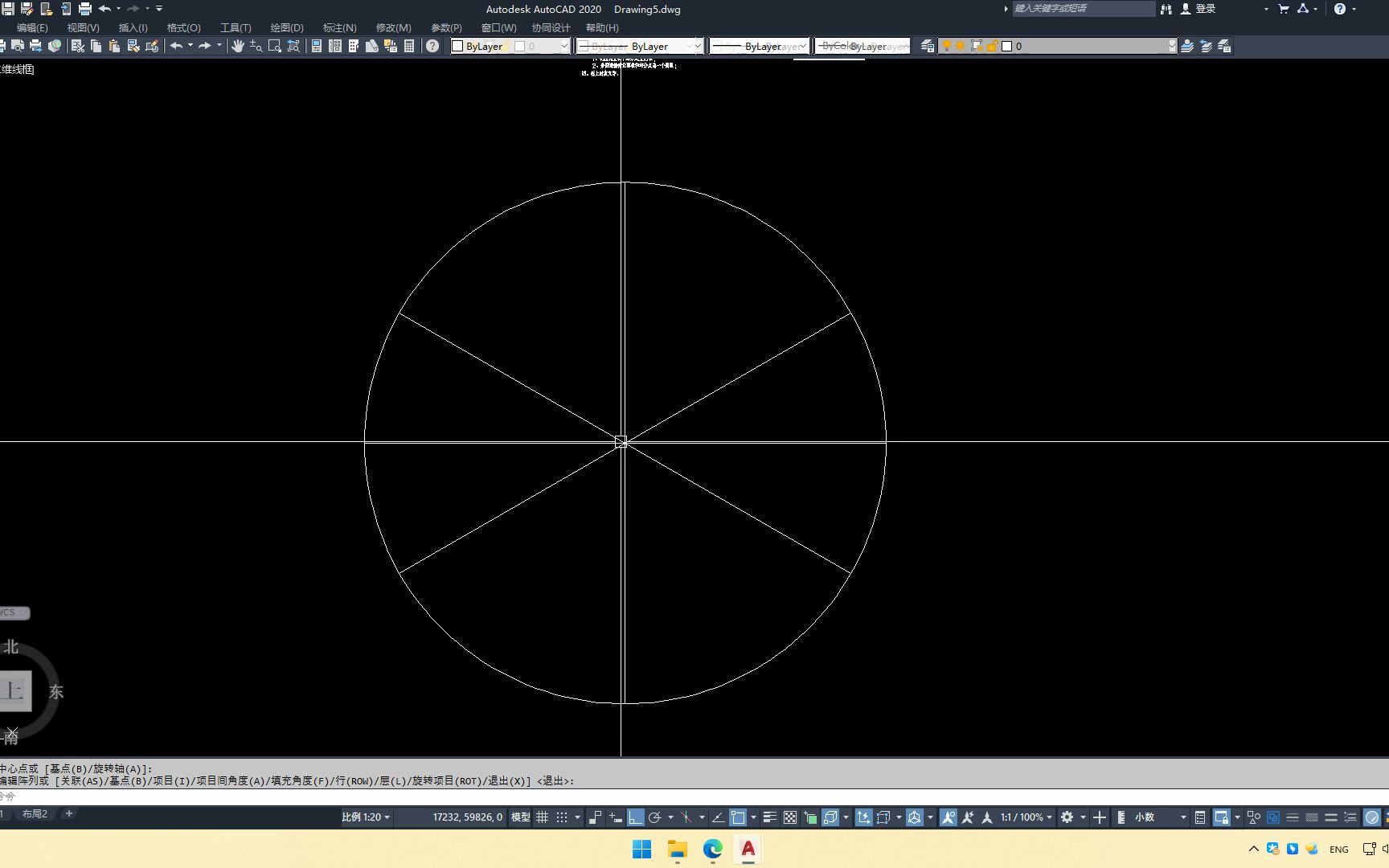Viewport: 1389px width, 868px height.
Task: Click the Paste clipboard icon
Action: [115, 46]
